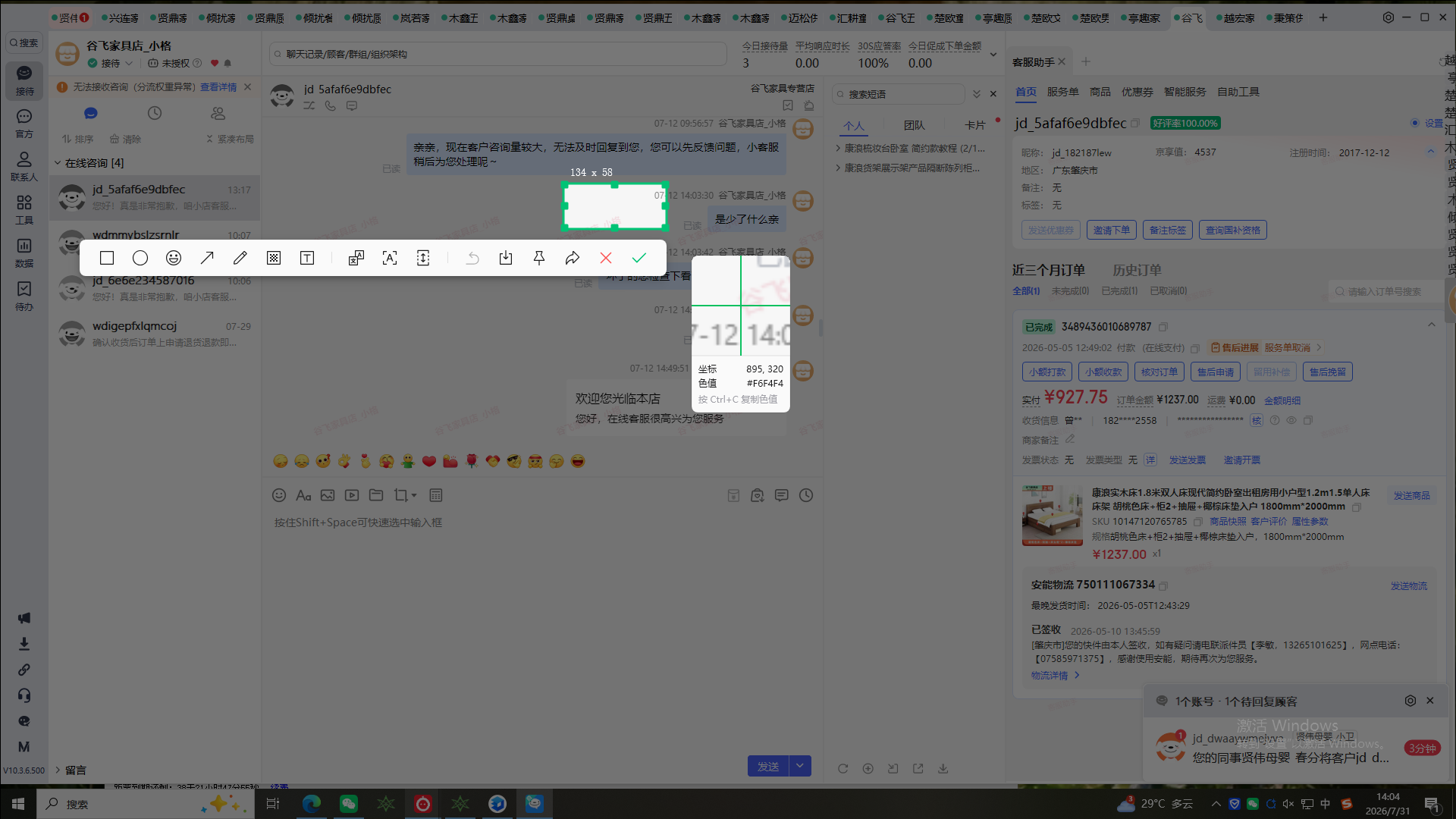Open the 历史订单 tab

(x=1137, y=270)
